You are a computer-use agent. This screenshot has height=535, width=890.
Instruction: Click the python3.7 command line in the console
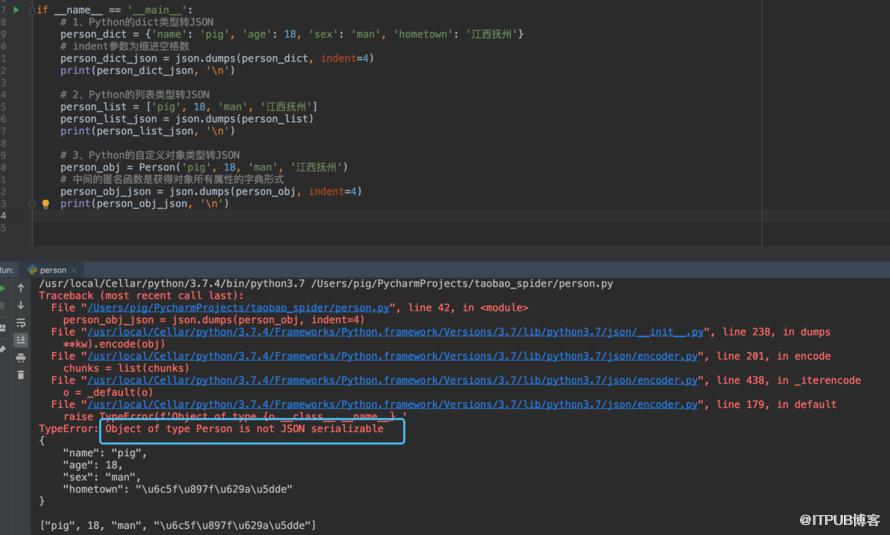(326, 284)
